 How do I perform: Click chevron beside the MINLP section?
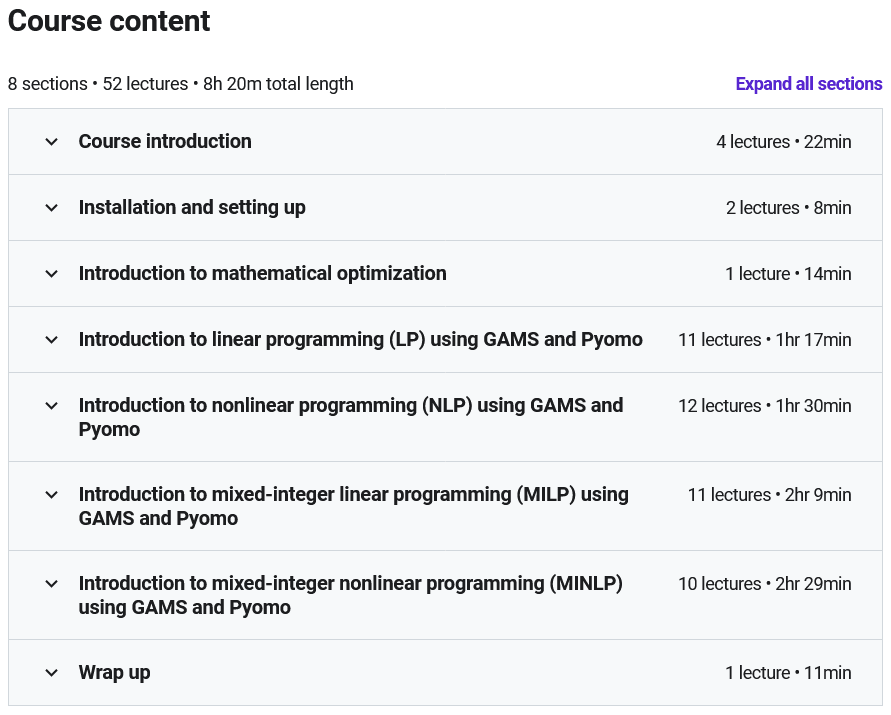click(52, 584)
